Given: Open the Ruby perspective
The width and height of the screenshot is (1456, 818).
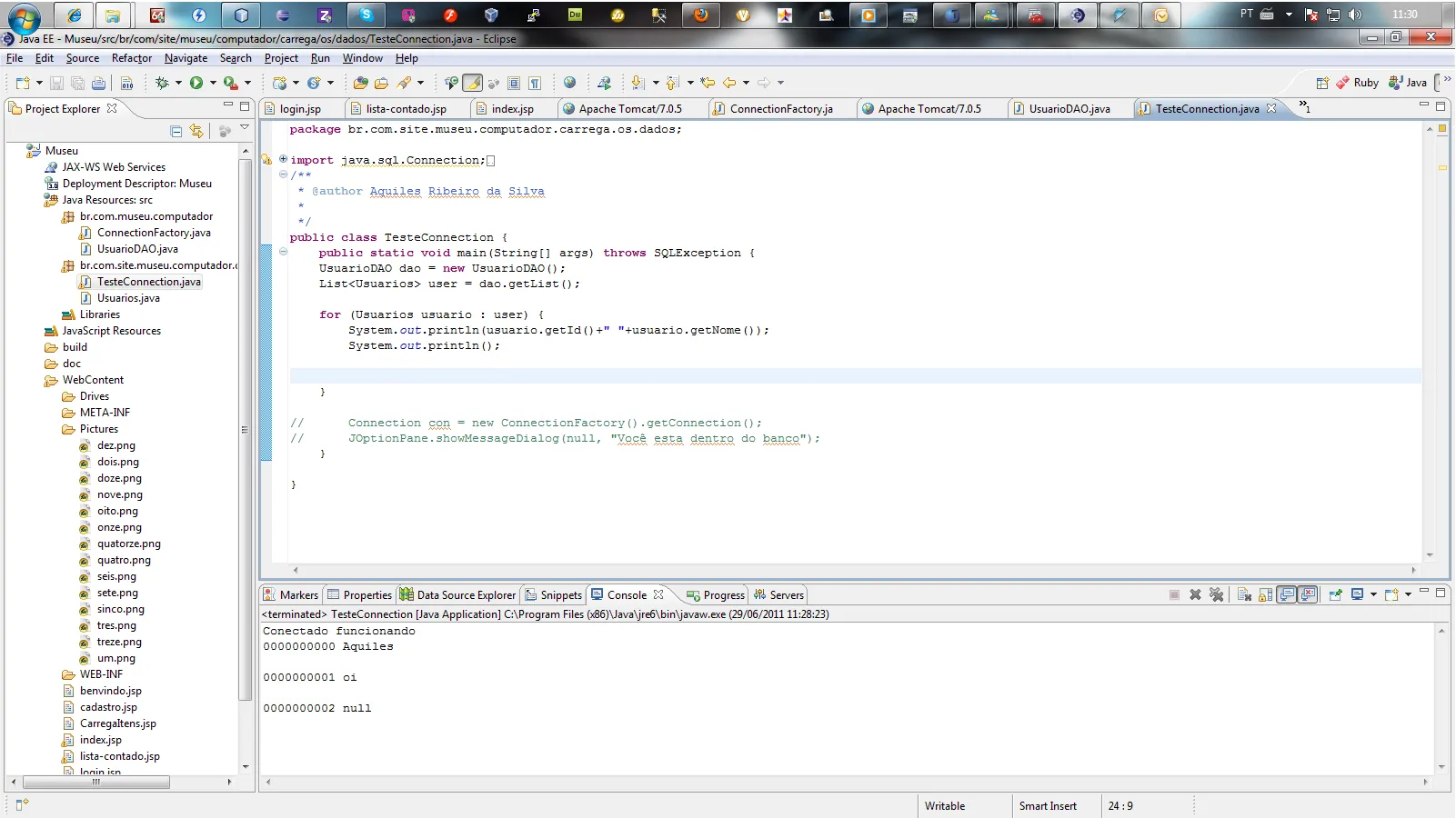Looking at the screenshot, I should (x=1357, y=83).
